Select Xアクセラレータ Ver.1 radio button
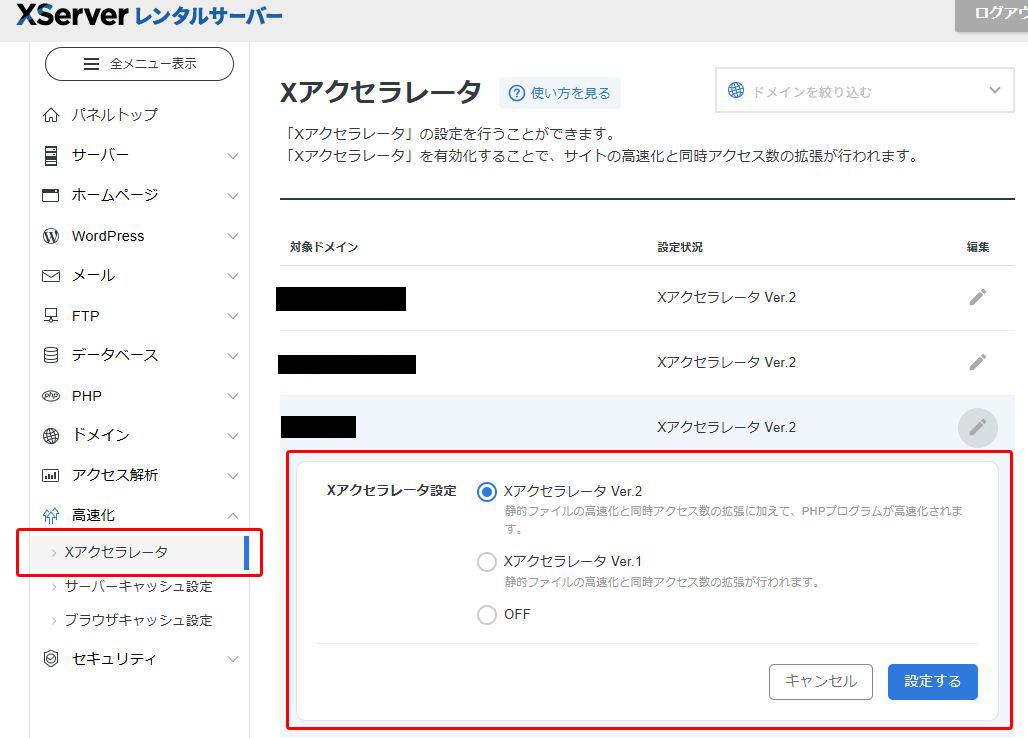1028x738 pixels. coord(486,562)
